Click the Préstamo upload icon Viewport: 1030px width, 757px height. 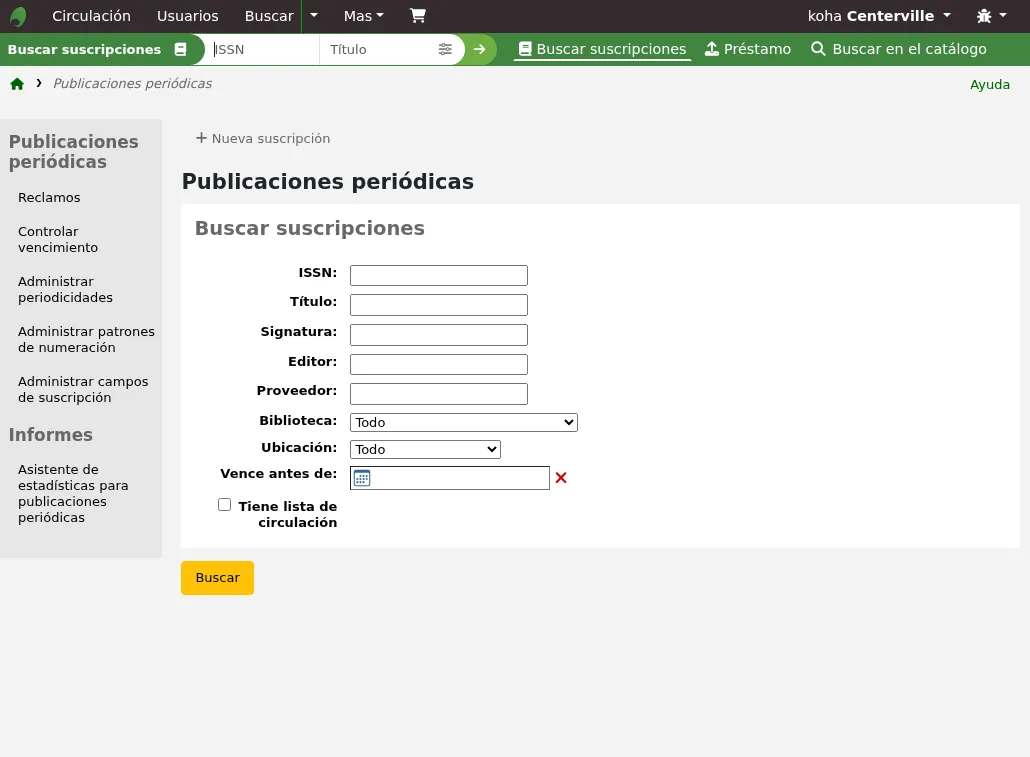pos(711,49)
